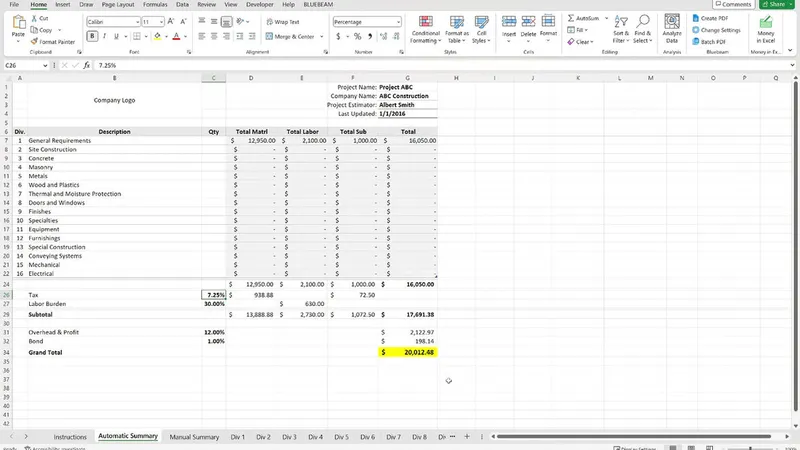The height and width of the screenshot is (450, 800).
Task: Toggle Bold formatting
Action: click(92, 36)
